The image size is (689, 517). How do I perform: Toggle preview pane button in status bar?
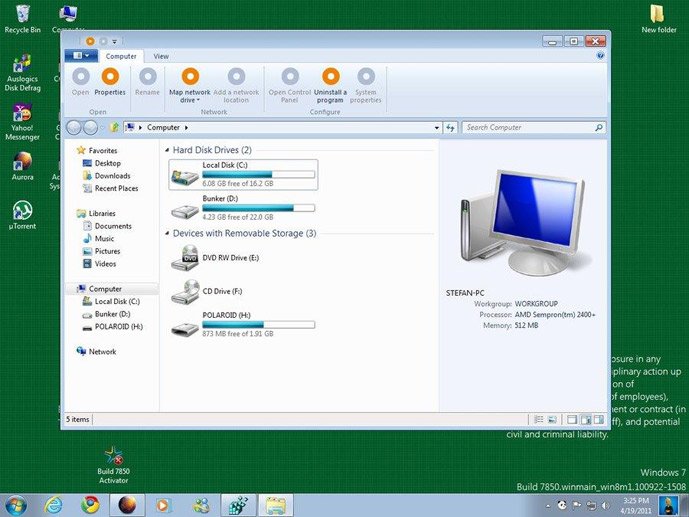pos(598,419)
